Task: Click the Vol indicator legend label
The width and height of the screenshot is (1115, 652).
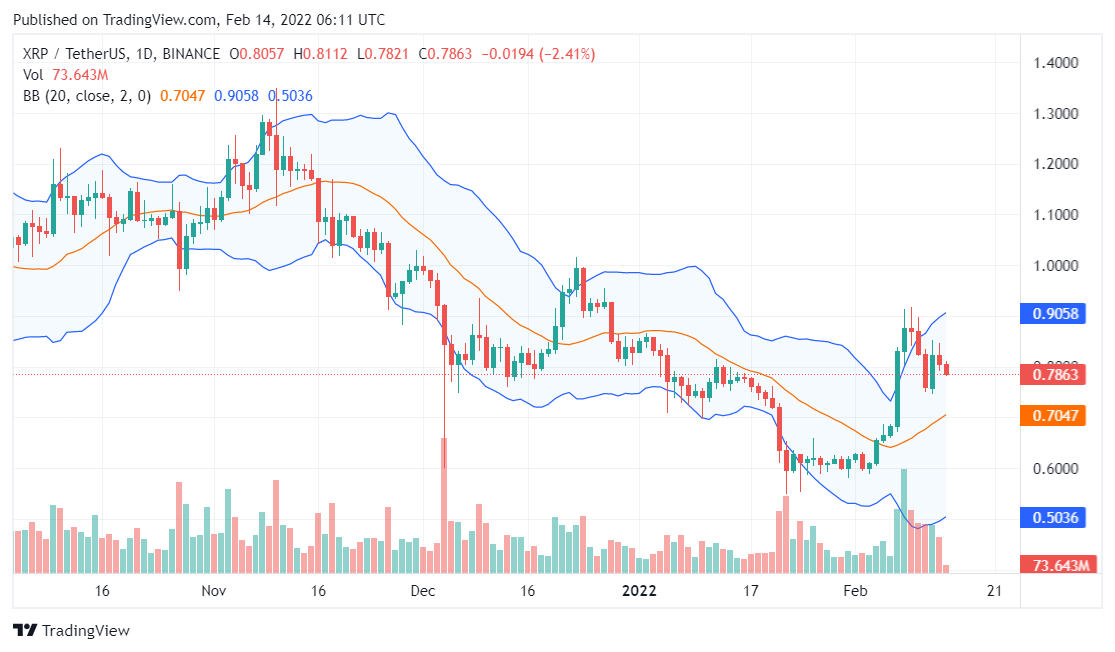Action: pos(33,74)
